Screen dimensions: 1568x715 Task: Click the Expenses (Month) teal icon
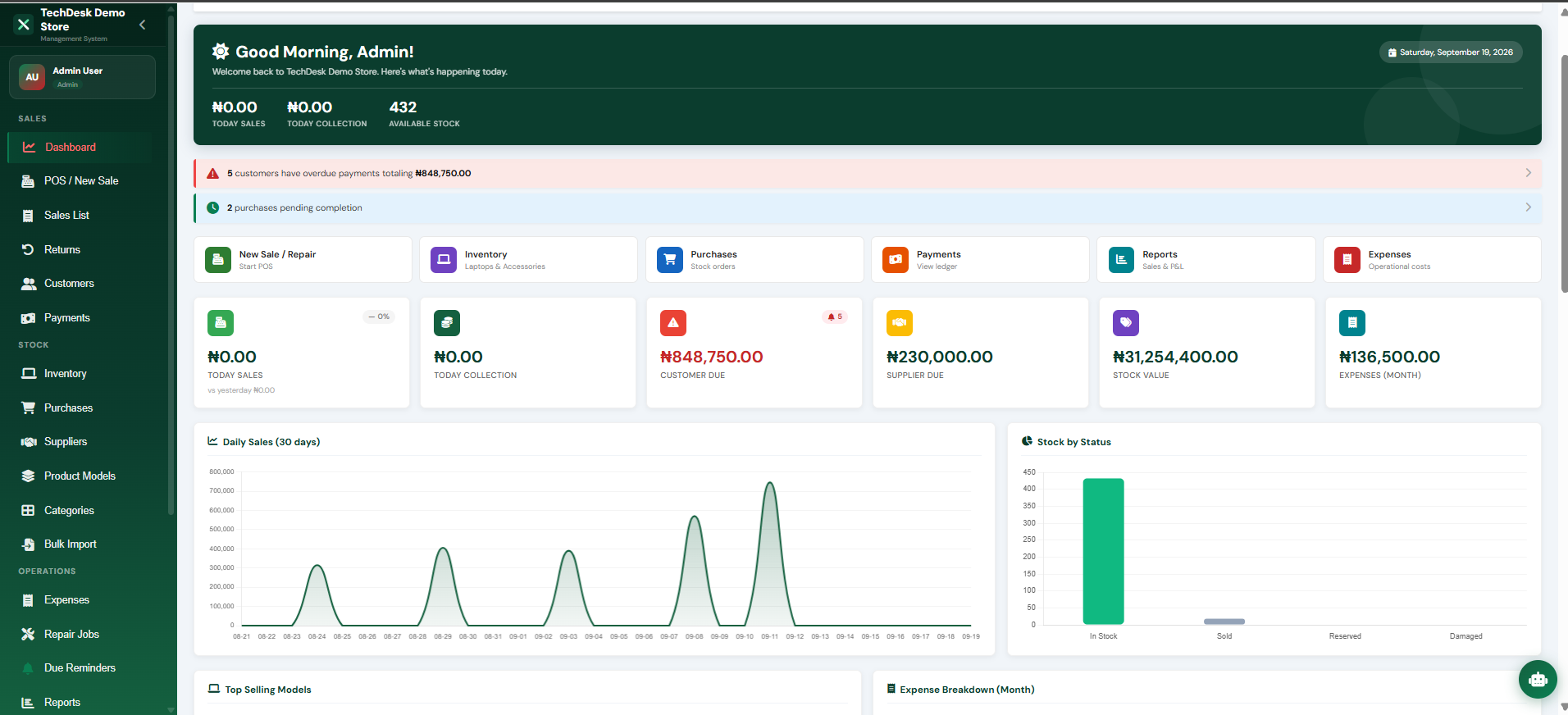point(1352,323)
